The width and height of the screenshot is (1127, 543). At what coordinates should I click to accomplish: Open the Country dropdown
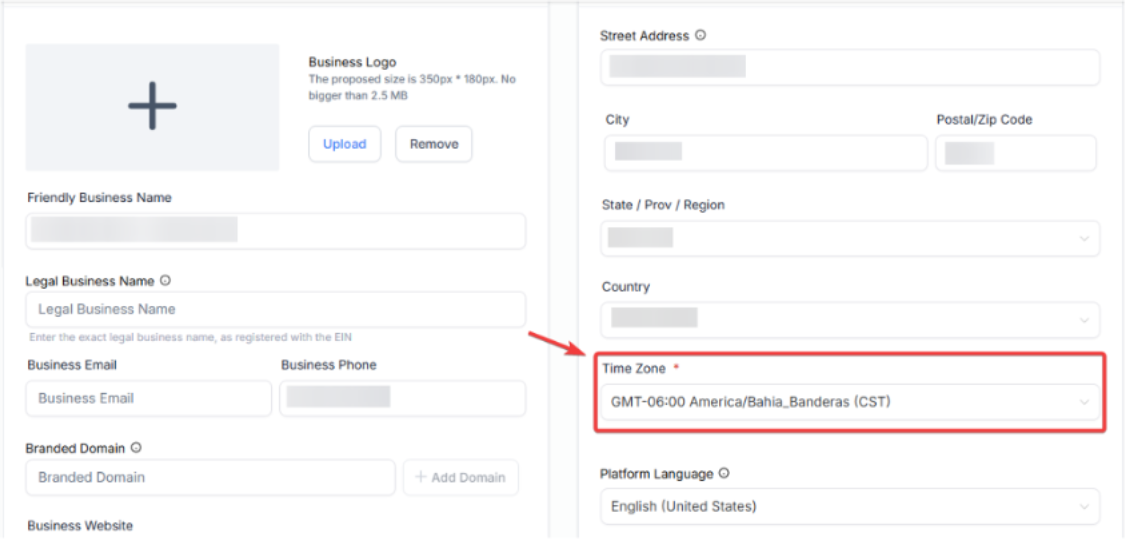pyautogui.click(x=849, y=319)
